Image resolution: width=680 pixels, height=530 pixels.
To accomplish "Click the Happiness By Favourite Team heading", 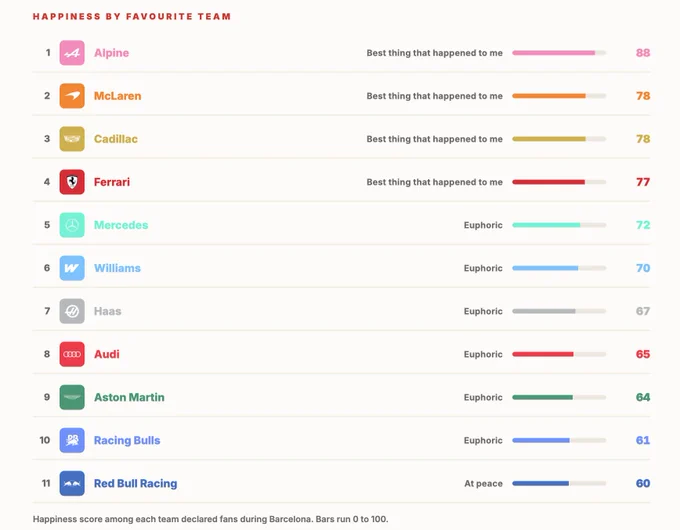I will (x=132, y=16).
